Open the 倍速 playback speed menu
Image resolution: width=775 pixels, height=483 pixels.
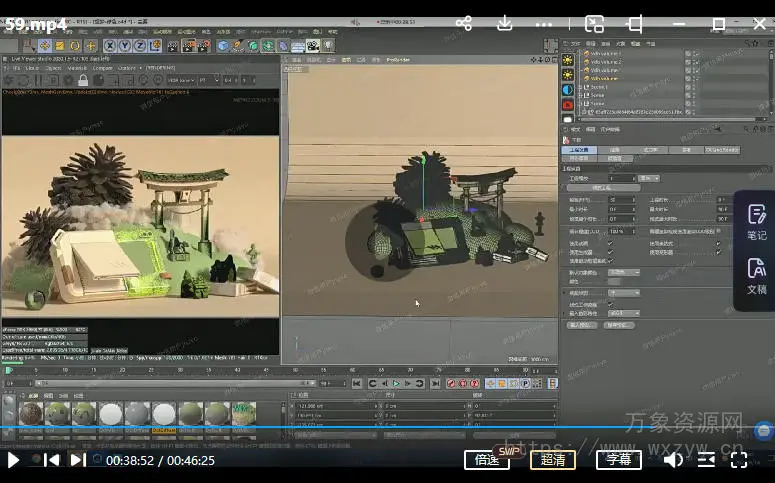point(487,460)
